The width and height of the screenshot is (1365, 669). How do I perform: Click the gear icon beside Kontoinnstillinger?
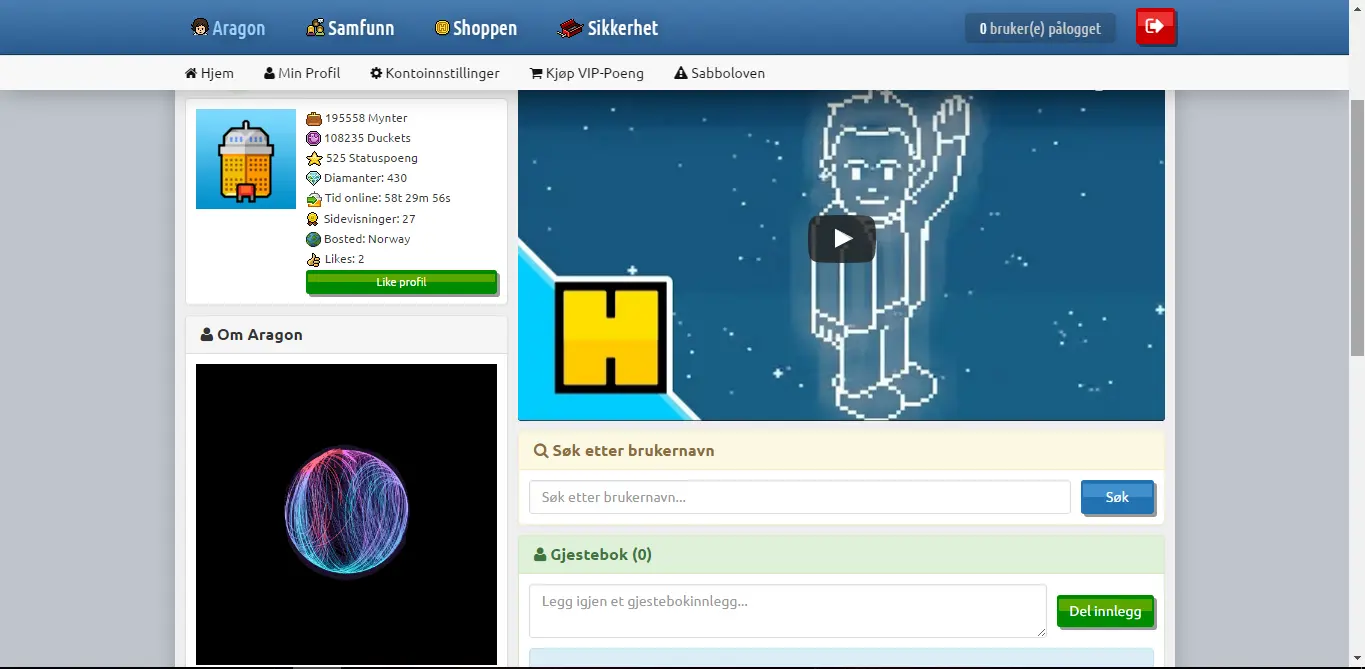(x=376, y=73)
